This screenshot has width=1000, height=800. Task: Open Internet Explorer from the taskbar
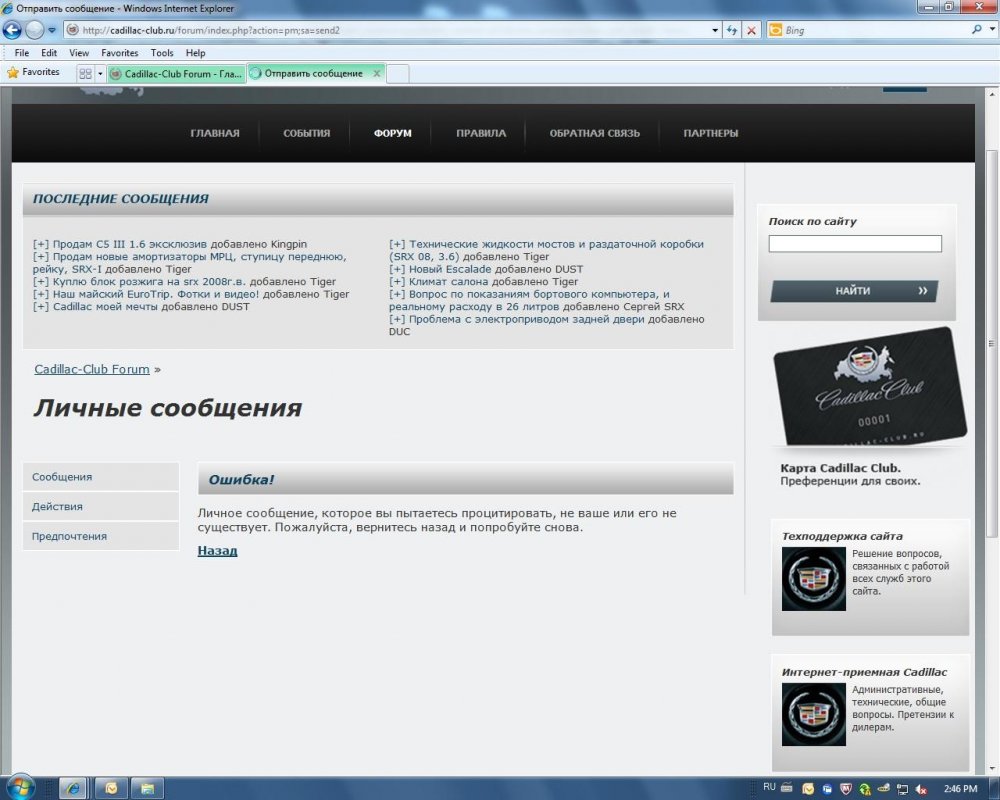[73, 788]
